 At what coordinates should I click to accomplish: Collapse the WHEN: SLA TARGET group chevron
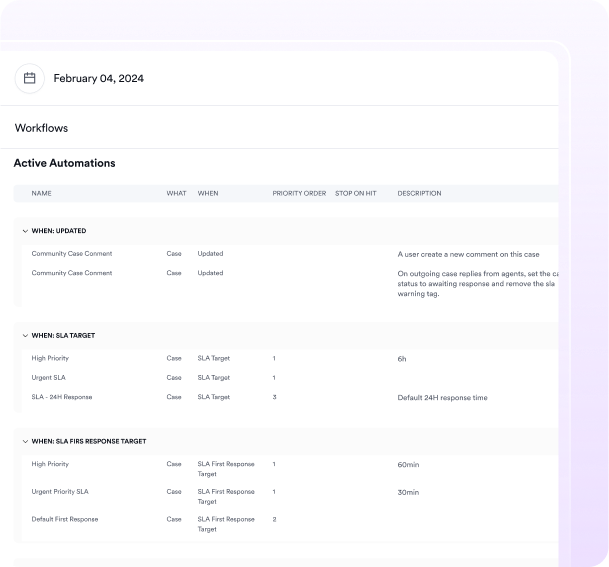24,336
